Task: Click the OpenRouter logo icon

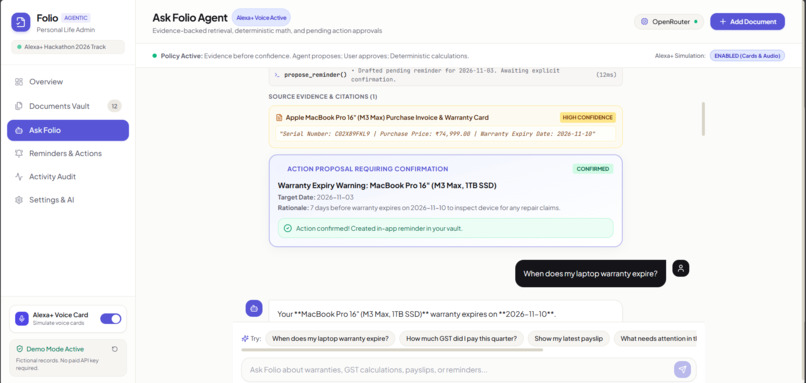Action: point(644,22)
